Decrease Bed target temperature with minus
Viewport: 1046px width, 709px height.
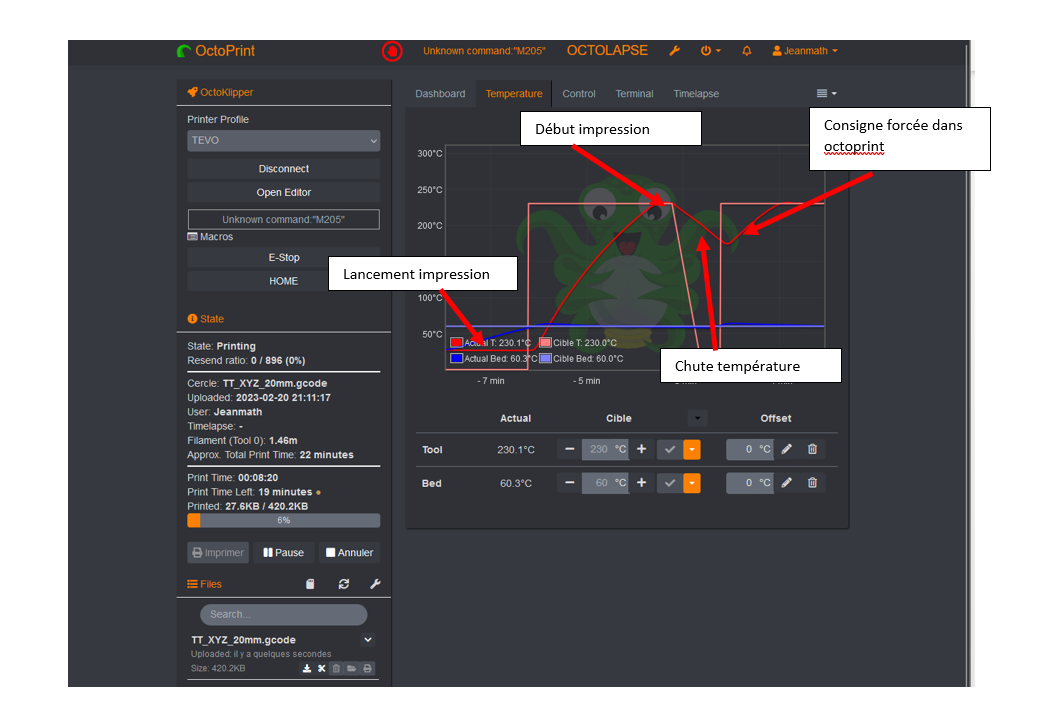[x=570, y=483]
